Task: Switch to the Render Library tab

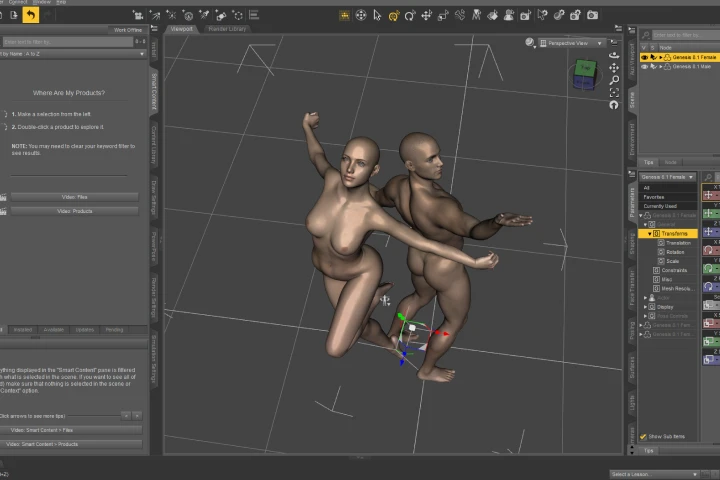Action: click(227, 29)
